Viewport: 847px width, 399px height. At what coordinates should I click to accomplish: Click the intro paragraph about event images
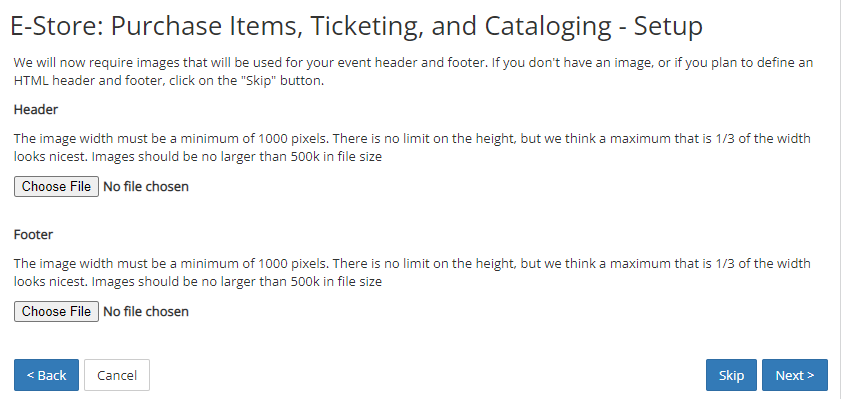pos(413,72)
